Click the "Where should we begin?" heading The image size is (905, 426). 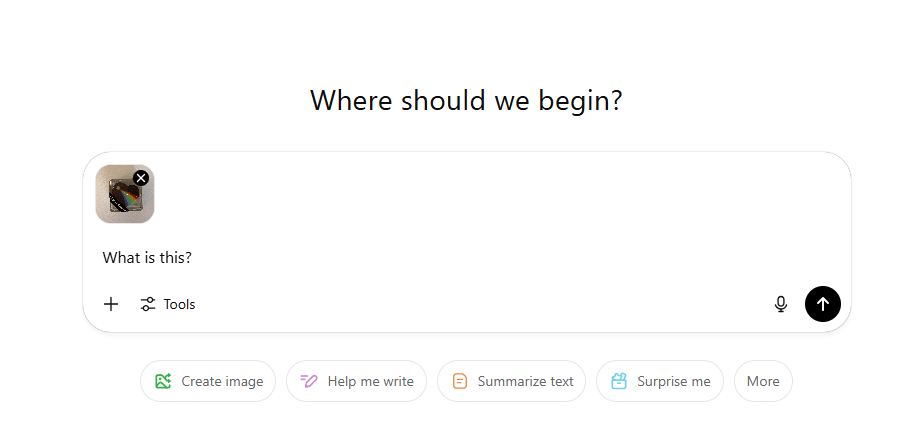pyautogui.click(x=466, y=101)
